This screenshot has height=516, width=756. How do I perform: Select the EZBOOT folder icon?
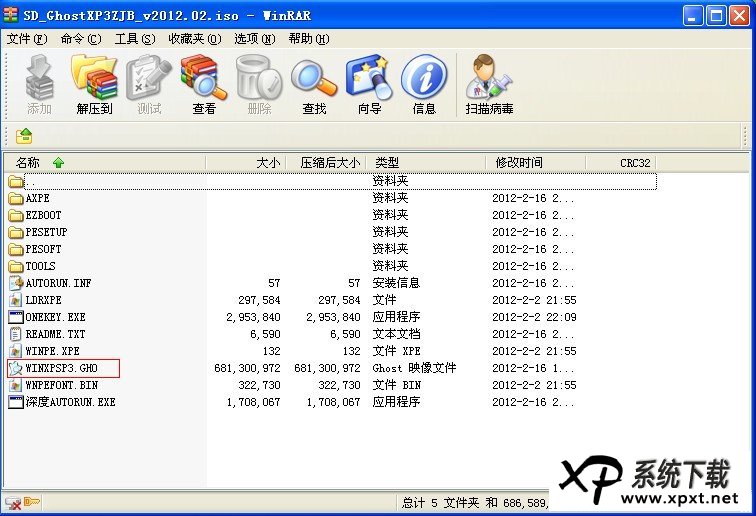click(16, 215)
